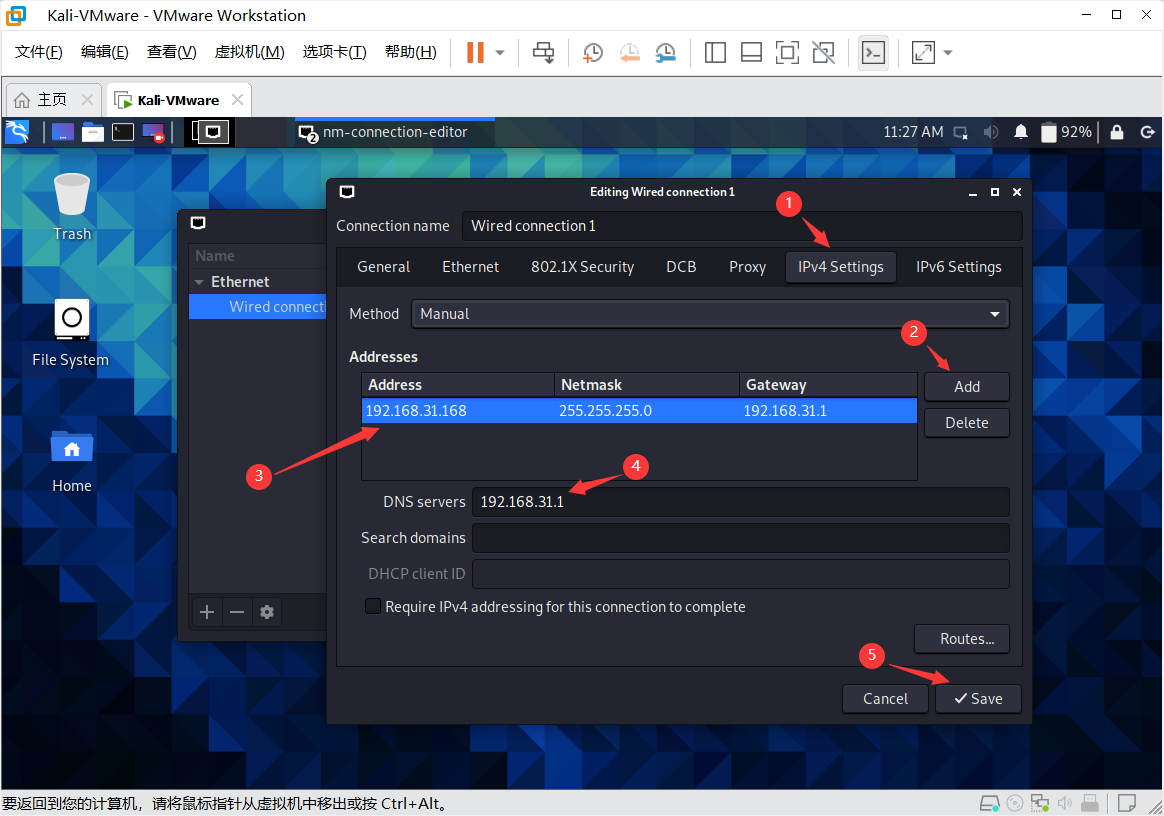The width and height of the screenshot is (1164, 816).
Task: Toggle Require IPv4 addressing checkbox
Action: click(373, 606)
